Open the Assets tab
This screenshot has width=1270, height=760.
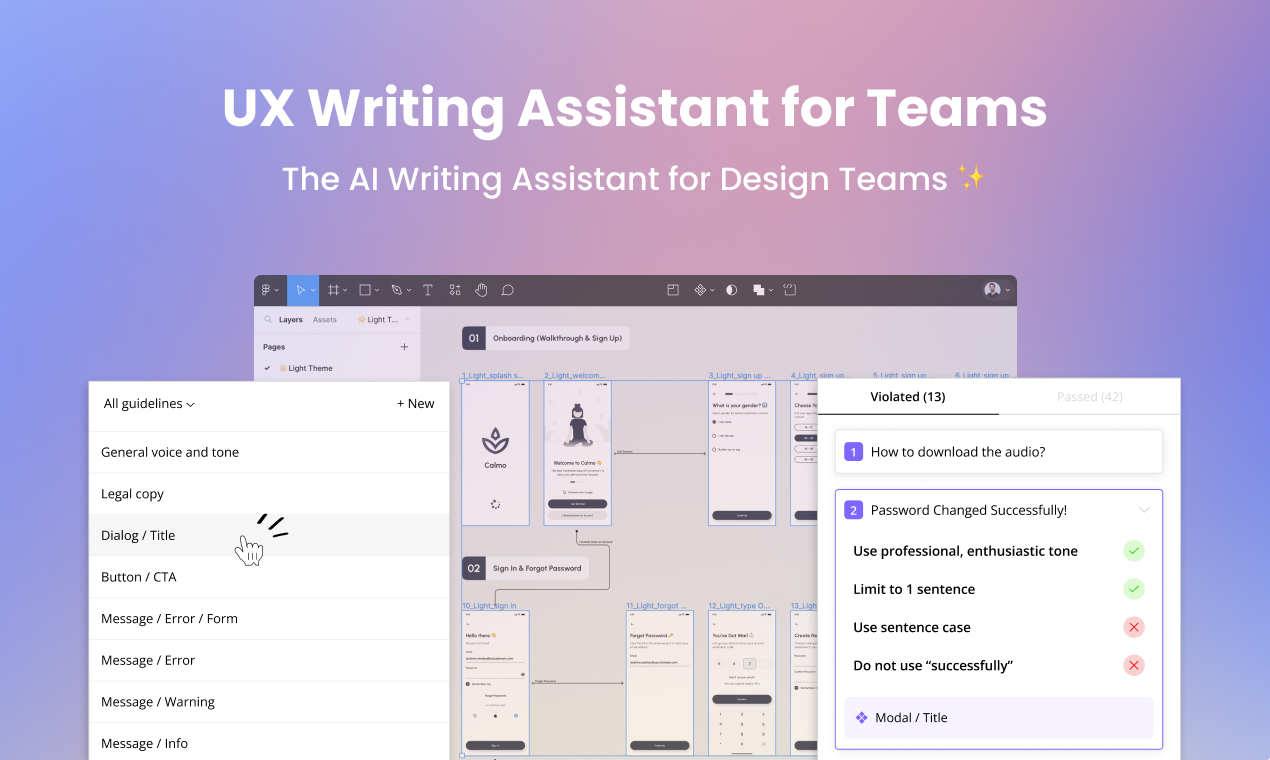tap(325, 319)
